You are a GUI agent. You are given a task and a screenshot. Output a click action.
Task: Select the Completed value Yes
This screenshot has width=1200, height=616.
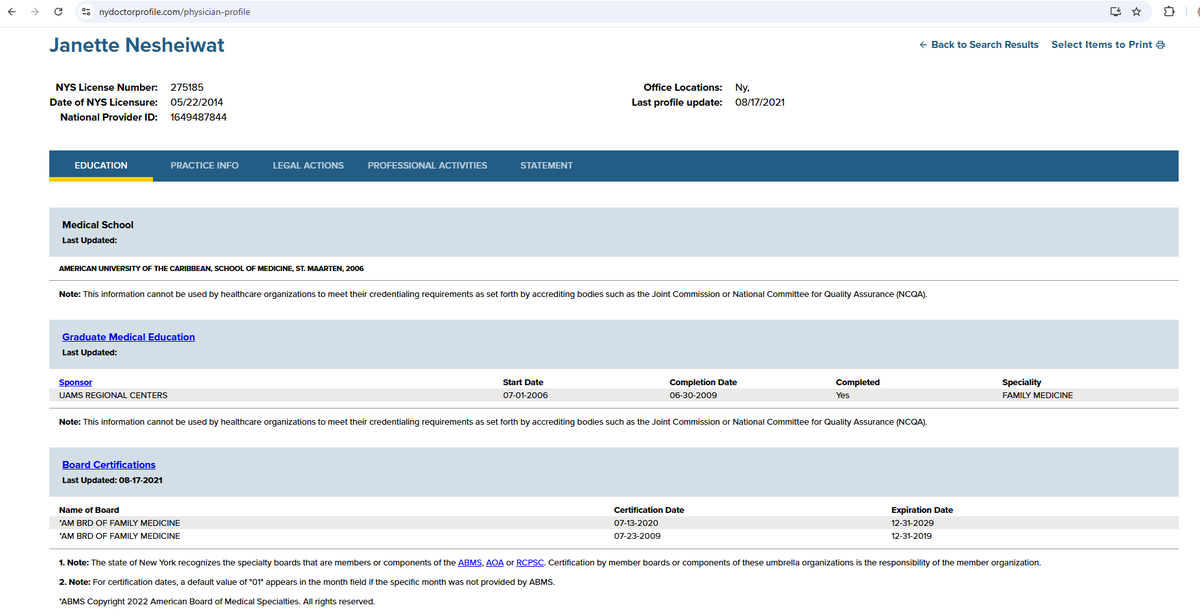tap(843, 395)
